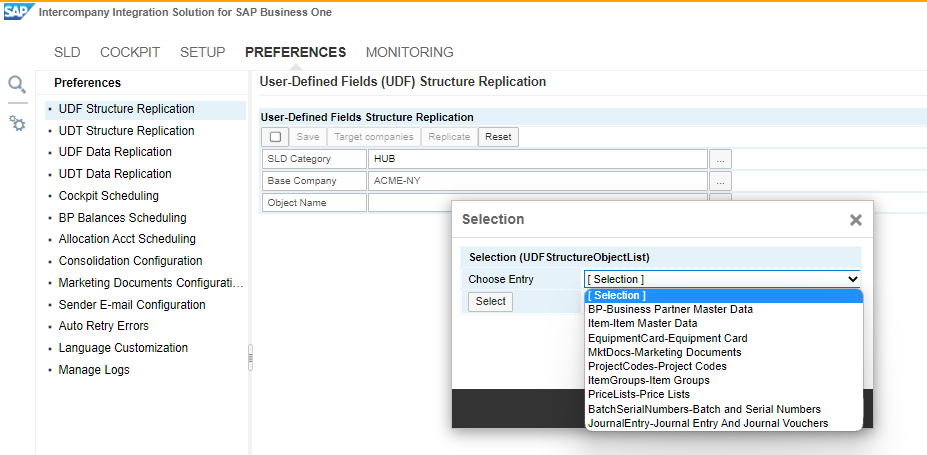Image resolution: width=927 pixels, height=455 pixels.
Task: Click the search magnifier icon in sidebar
Action: pos(17,84)
